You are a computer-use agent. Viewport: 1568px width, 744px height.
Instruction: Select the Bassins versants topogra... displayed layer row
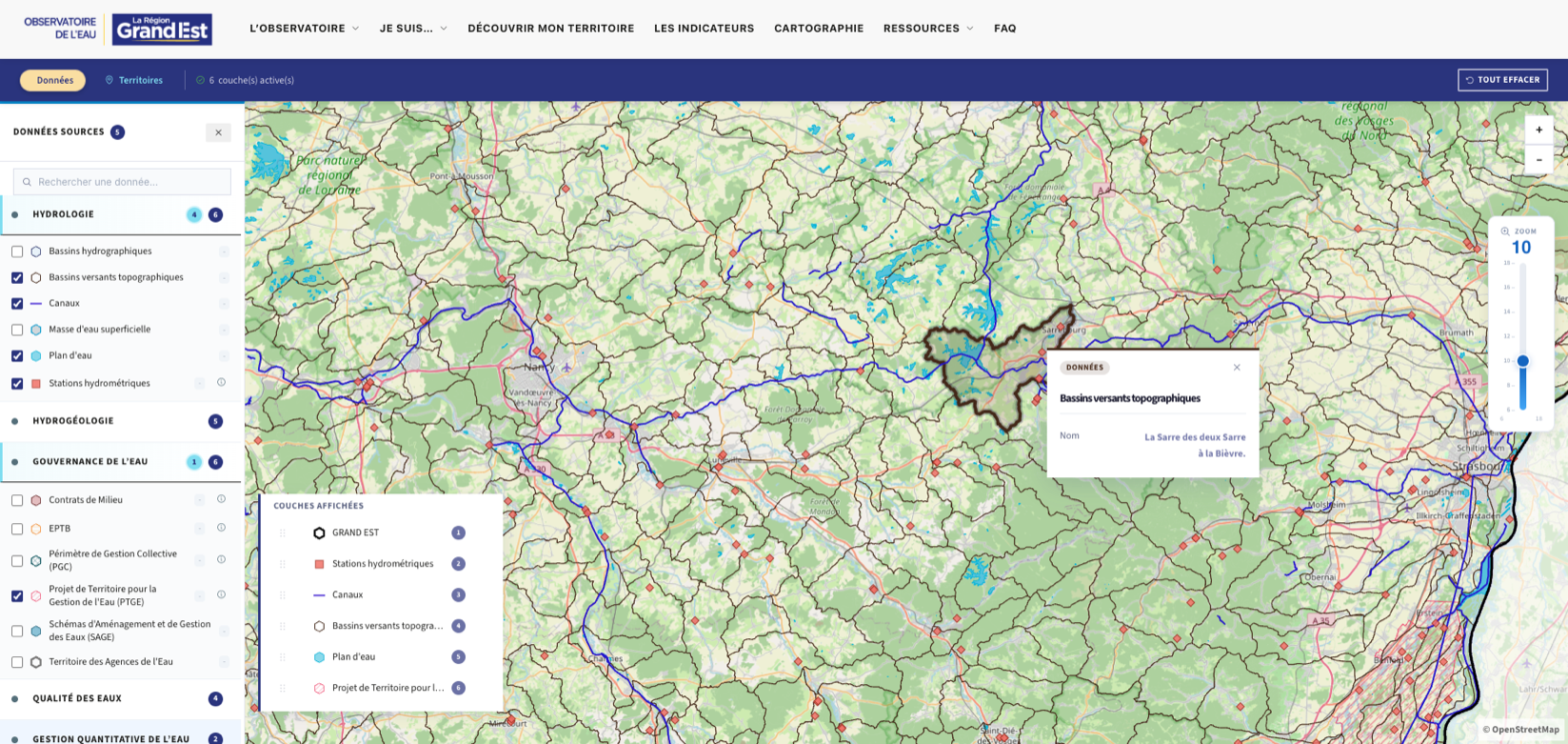[381, 626]
